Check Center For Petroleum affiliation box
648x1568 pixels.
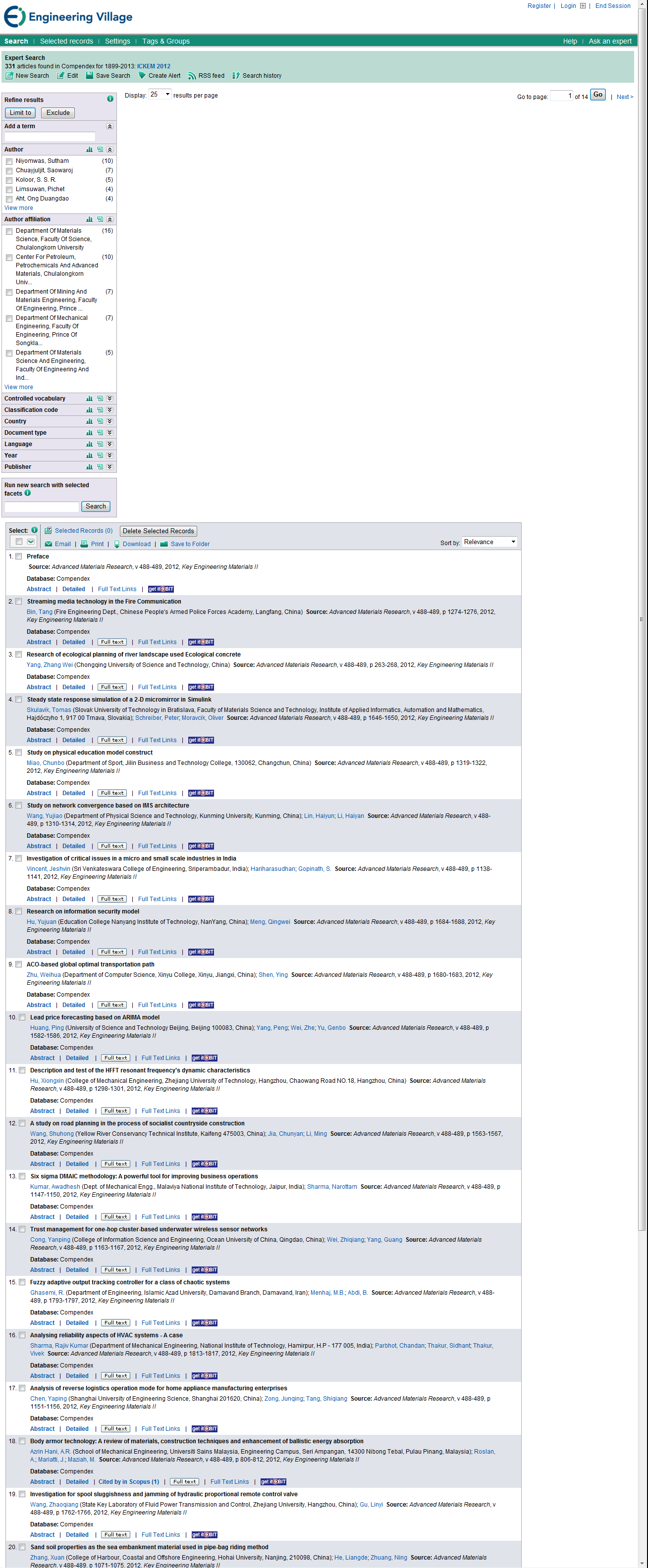pos(9,258)
